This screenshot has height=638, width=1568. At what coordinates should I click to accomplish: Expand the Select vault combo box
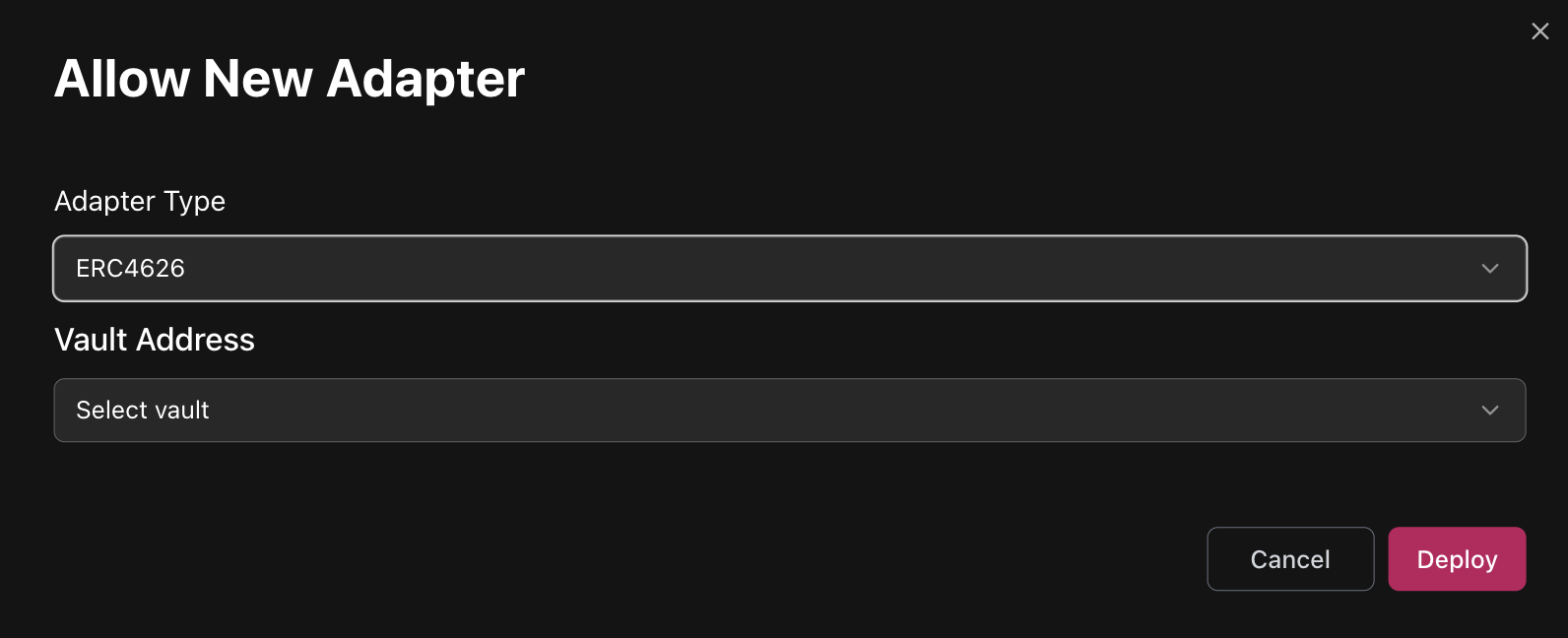point(789,410)
